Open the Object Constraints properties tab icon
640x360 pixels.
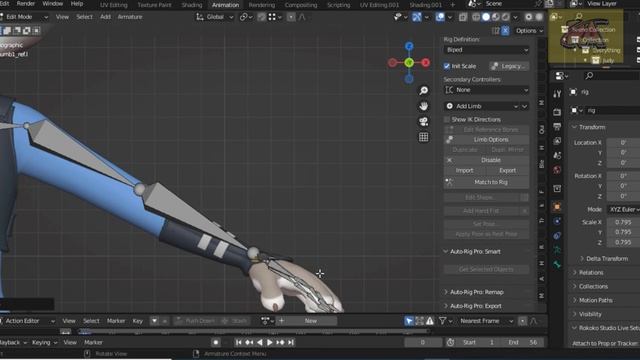click(x=557, y=236)
